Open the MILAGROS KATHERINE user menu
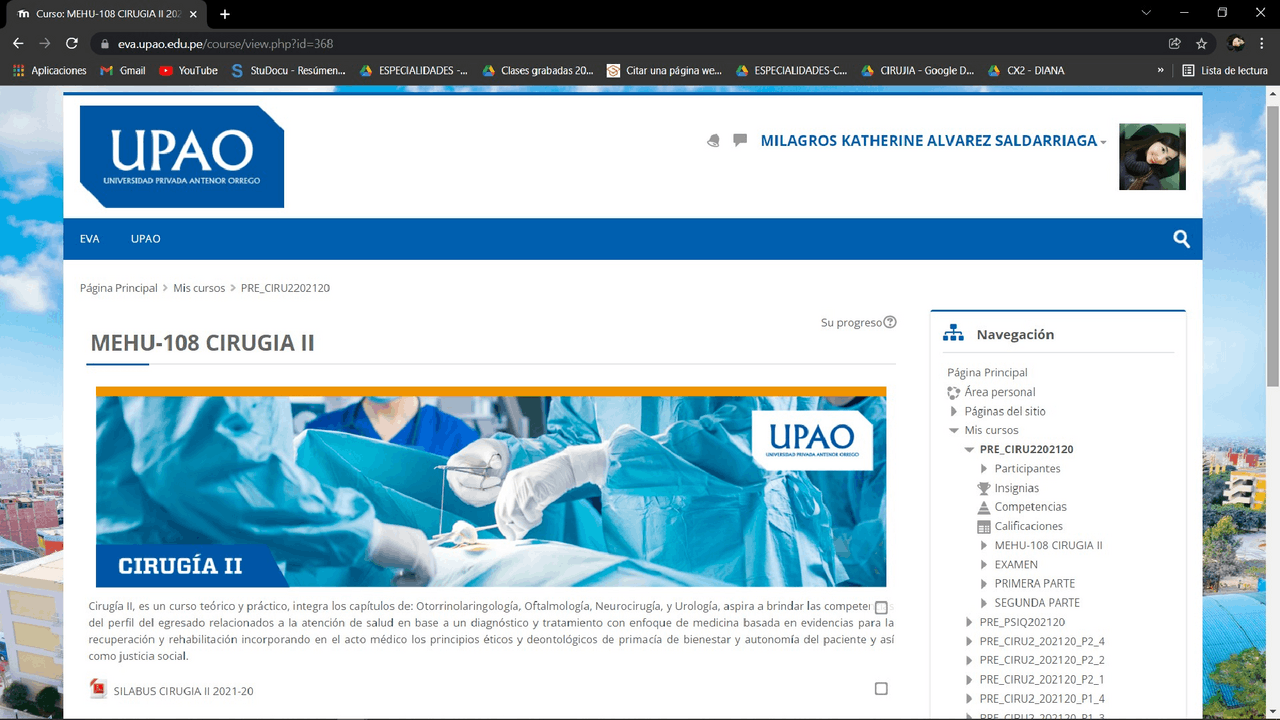1280x720 pixels. click(x=931, y=140)
